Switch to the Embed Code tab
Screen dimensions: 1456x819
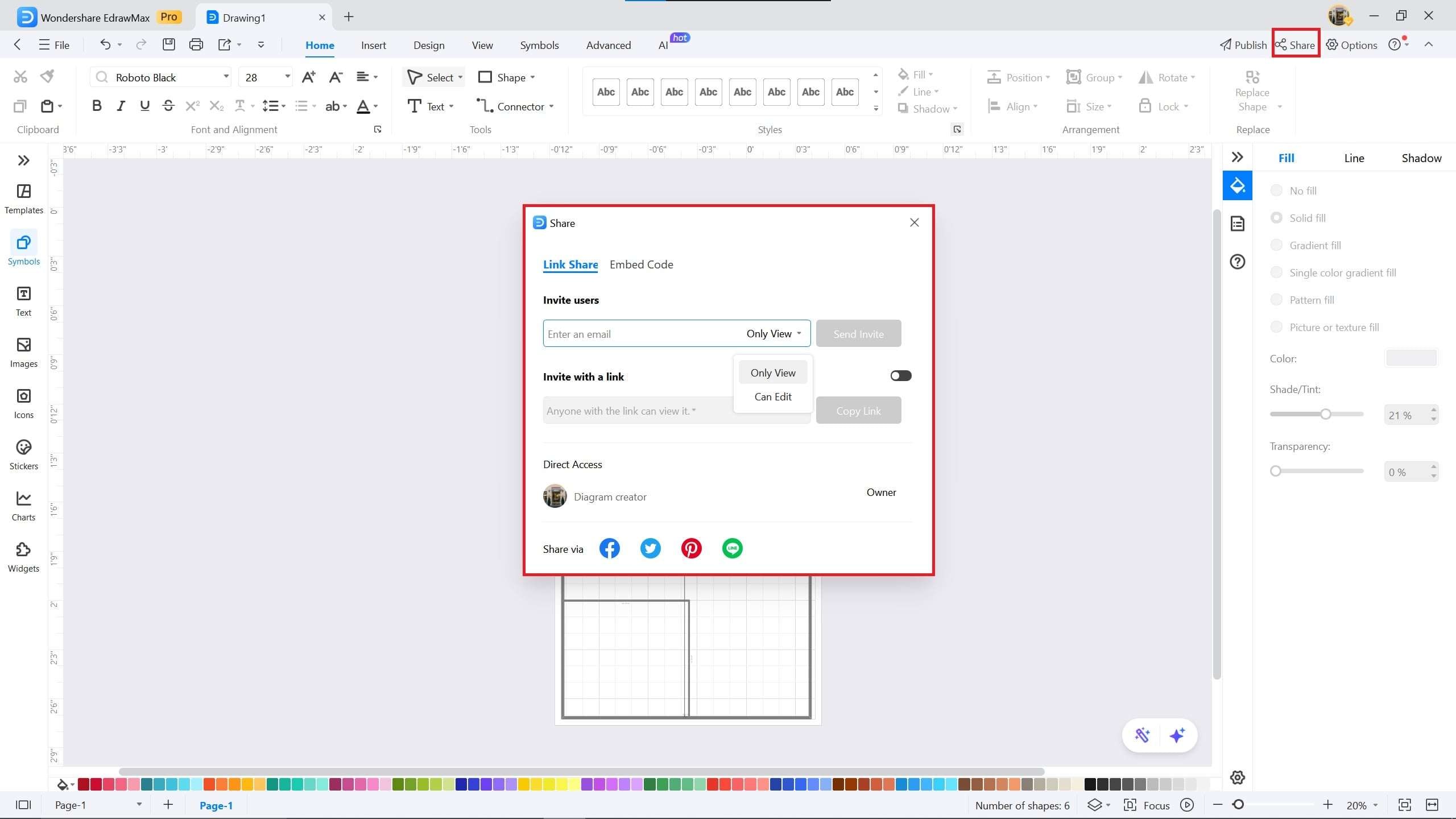(x=641, y=264)
